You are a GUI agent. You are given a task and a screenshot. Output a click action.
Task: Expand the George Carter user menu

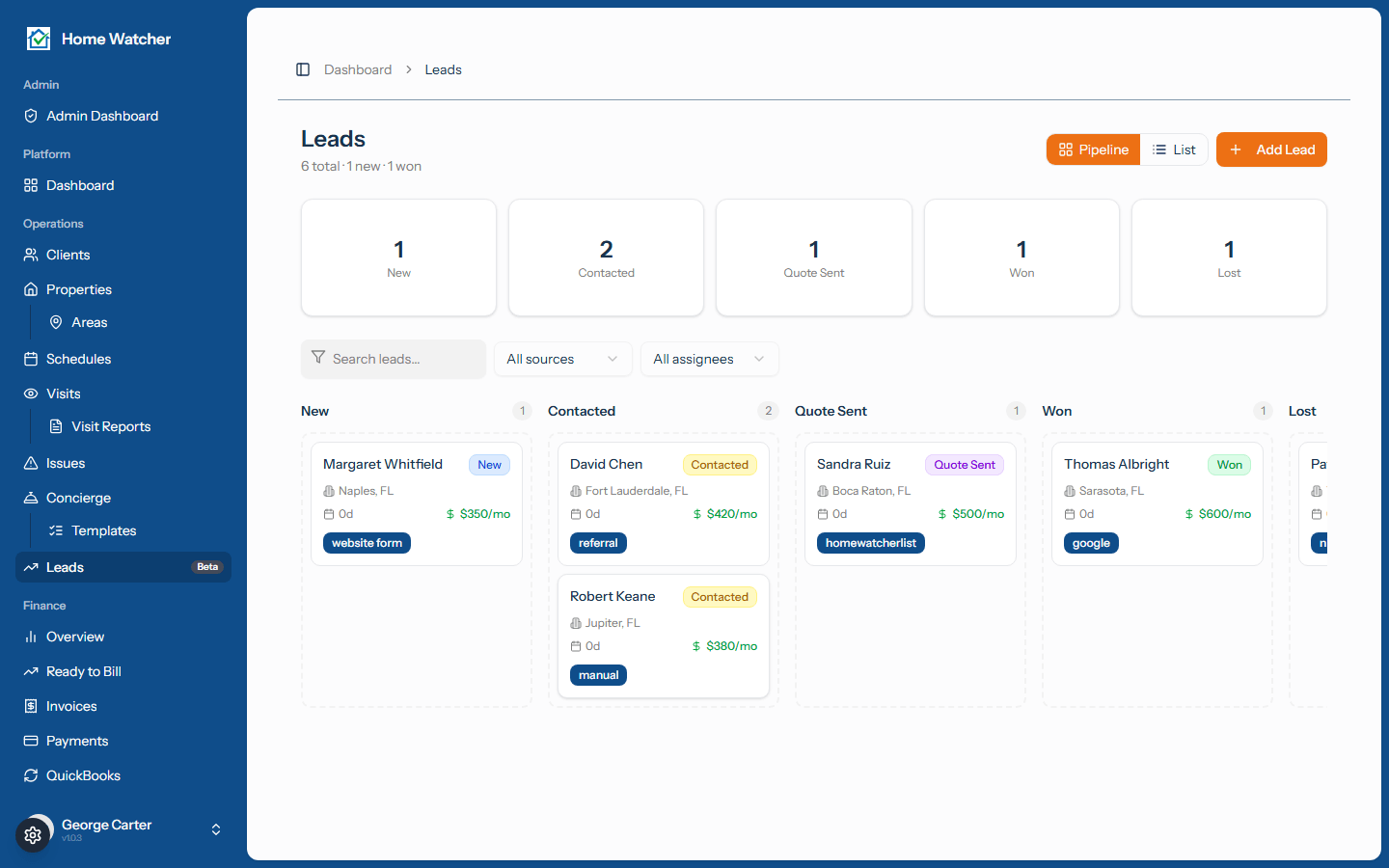click(x=123, y=829)
